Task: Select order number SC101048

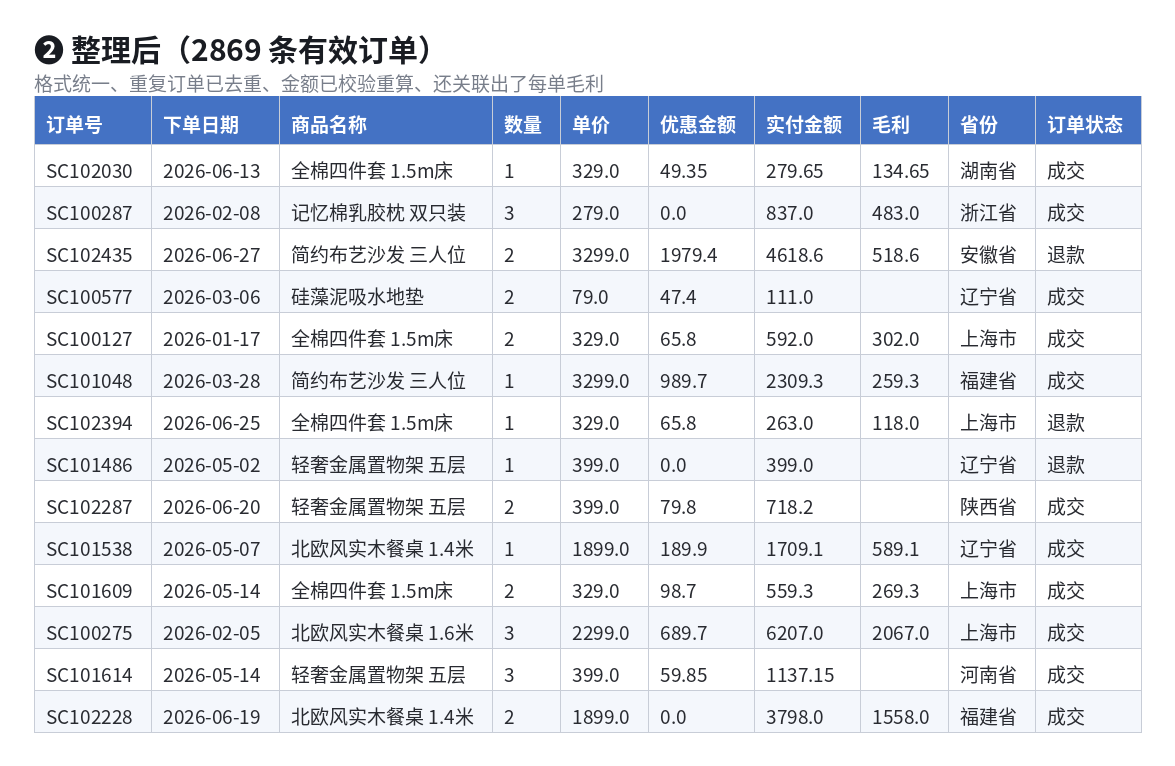Action: (89, 382)
